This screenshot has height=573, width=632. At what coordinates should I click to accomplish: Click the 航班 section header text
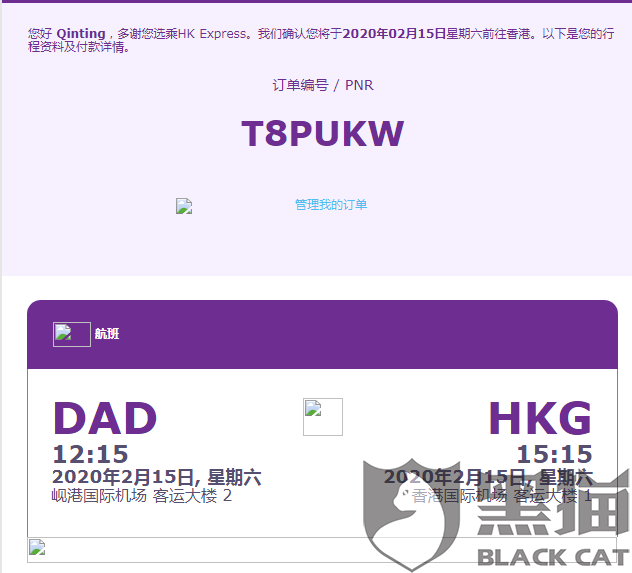pos(107,334)
